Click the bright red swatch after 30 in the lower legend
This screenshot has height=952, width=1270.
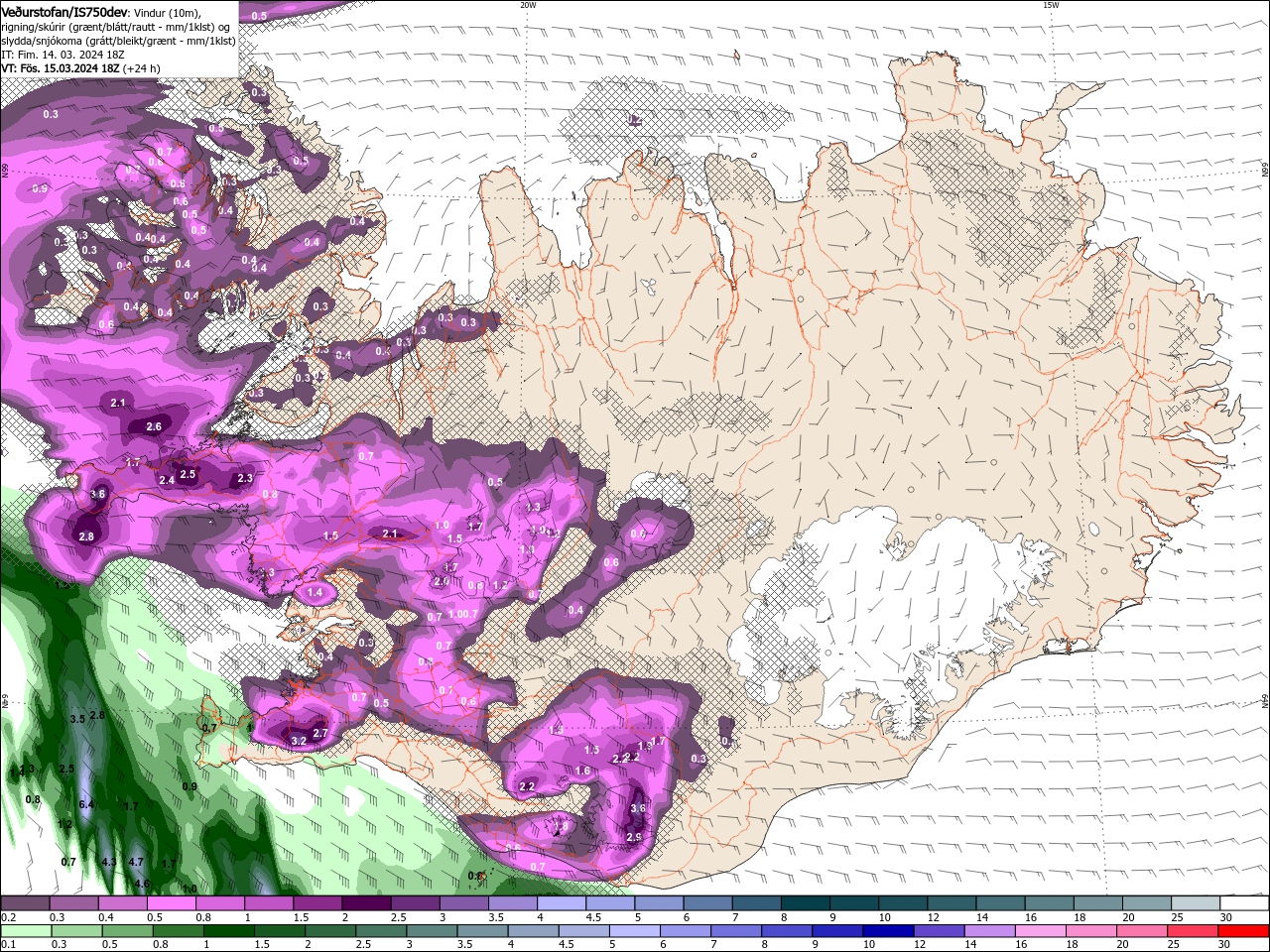click(x=1243, y=931)
